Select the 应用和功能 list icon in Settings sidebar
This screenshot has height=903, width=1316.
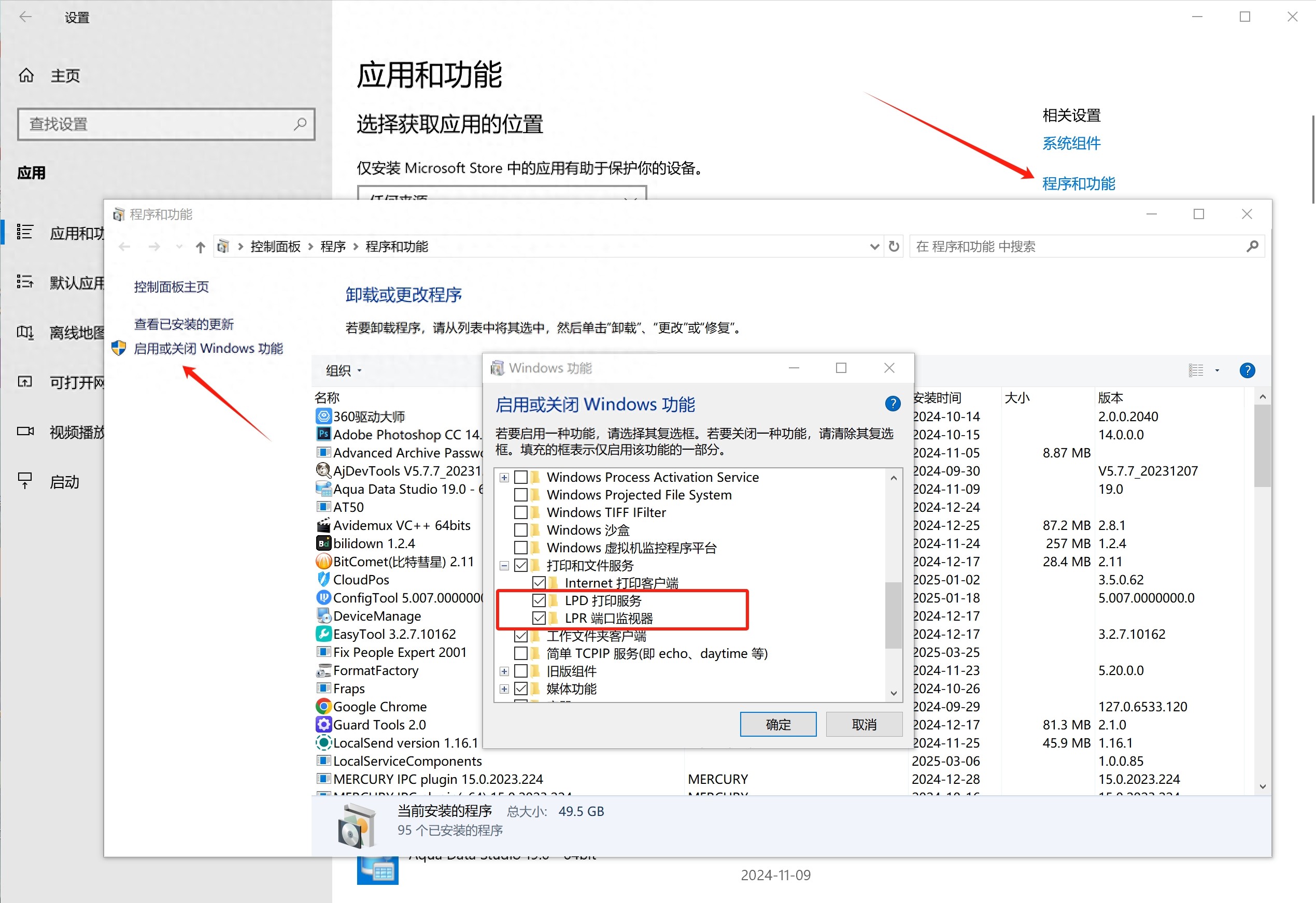(25, 232)
